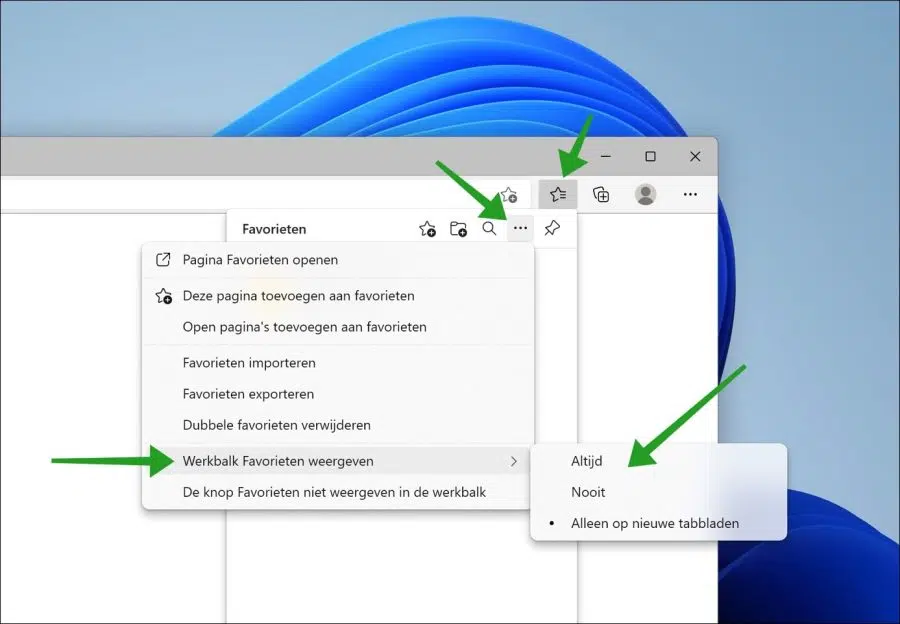
Task: Select De knop Favorieten niet weergeven in de werkbalk
Action: pos(338,493)
